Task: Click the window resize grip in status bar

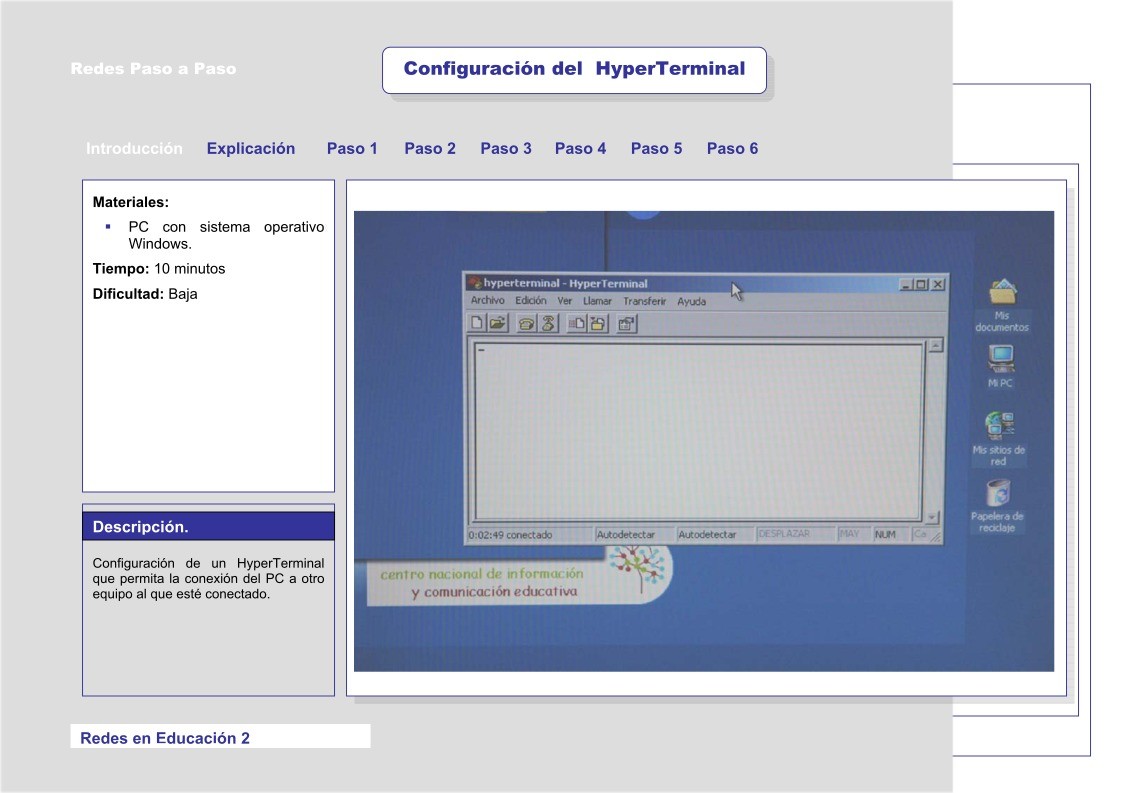Action: 935,536
